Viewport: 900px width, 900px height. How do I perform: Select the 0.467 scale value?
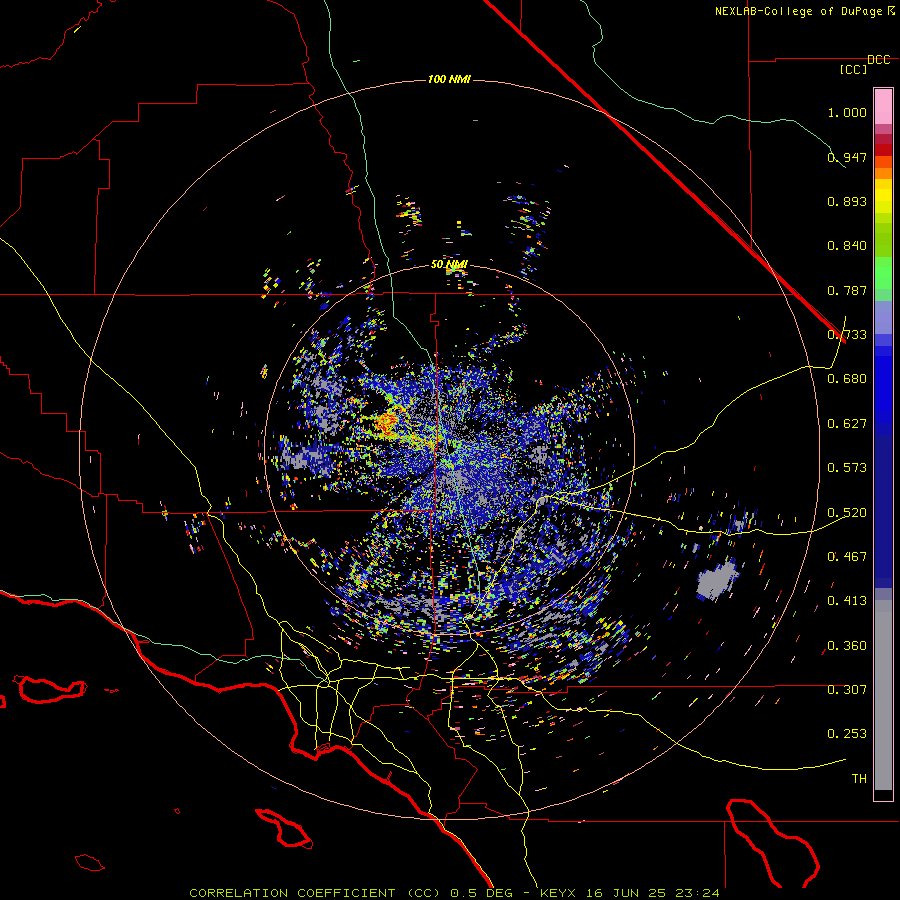click(x=847, y=557)
